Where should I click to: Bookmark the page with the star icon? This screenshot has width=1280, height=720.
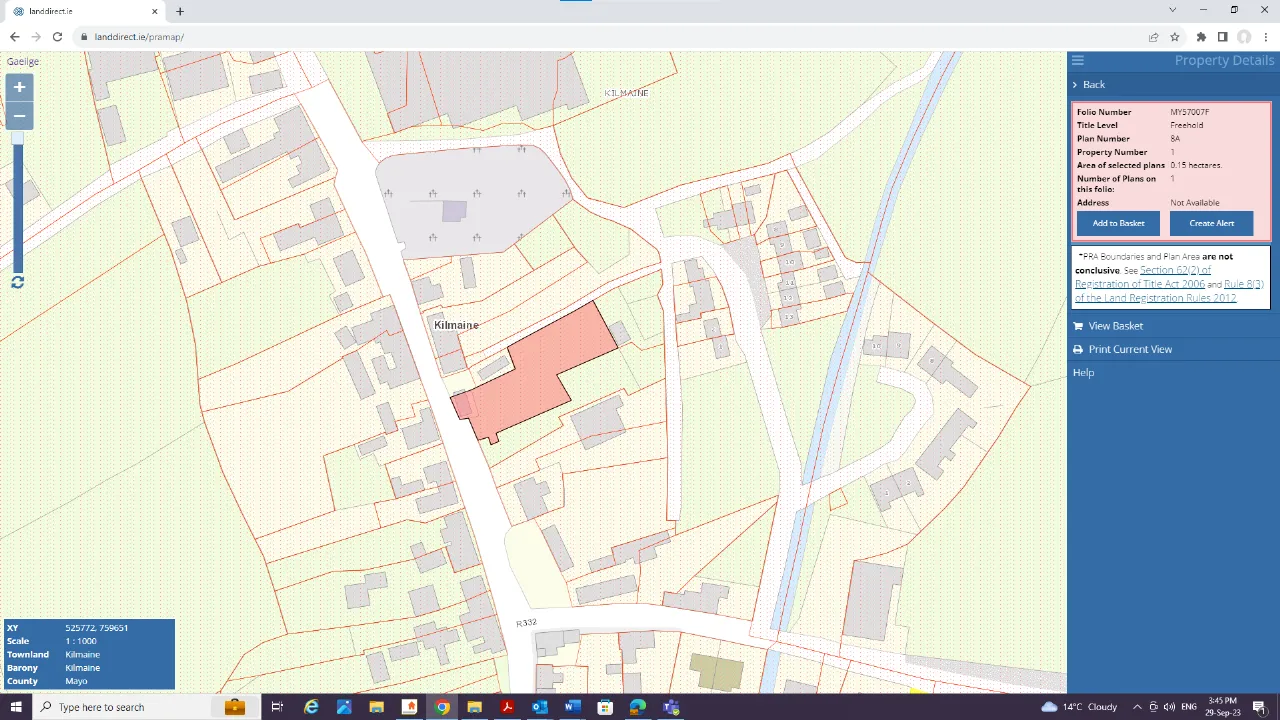click(1175, 36)
